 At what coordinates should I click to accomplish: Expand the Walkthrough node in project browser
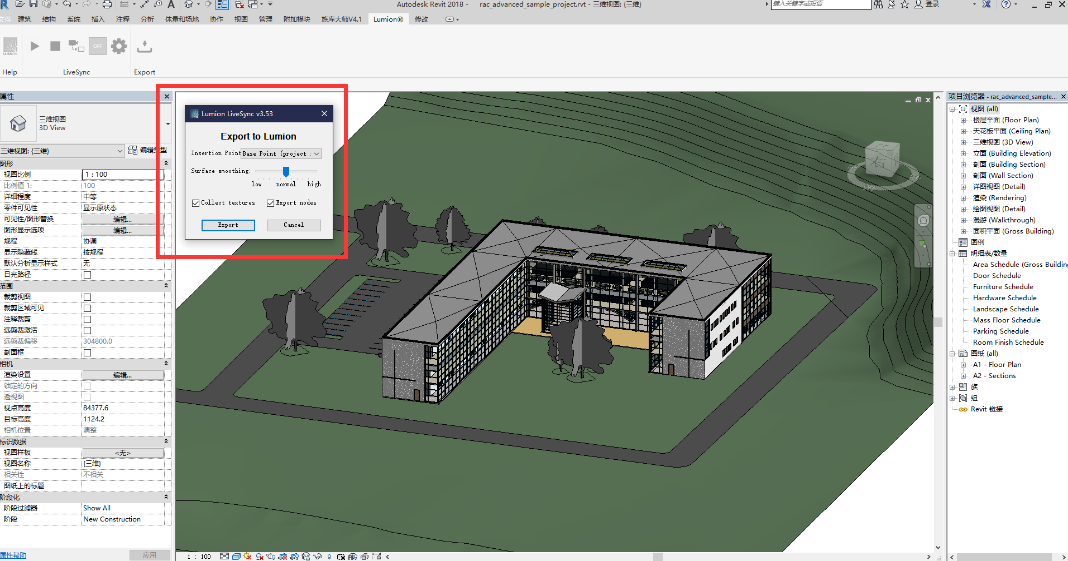(964, 220)
